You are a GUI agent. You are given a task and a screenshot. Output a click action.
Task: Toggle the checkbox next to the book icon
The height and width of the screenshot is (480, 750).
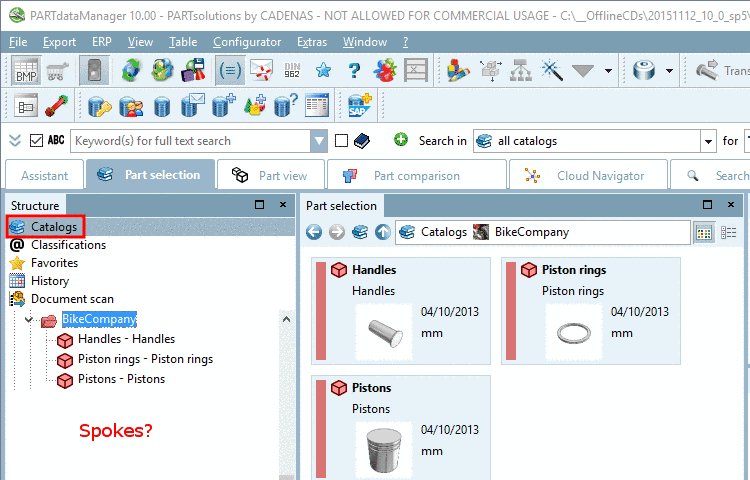click(341, 141)
